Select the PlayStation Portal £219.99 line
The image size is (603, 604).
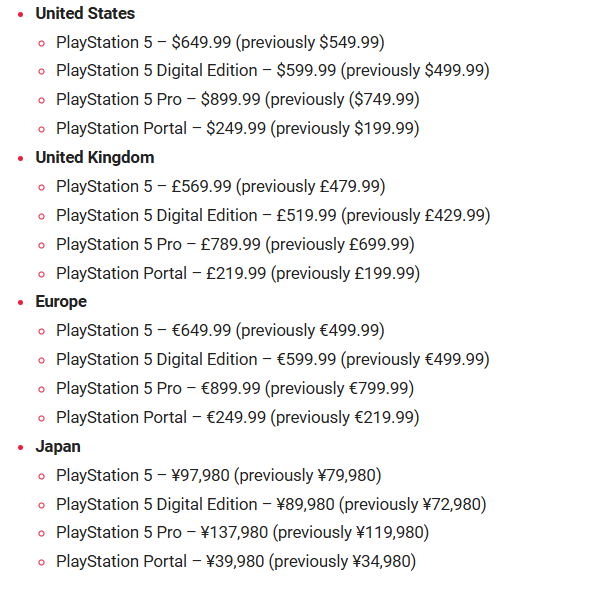(x=238, y=273)
